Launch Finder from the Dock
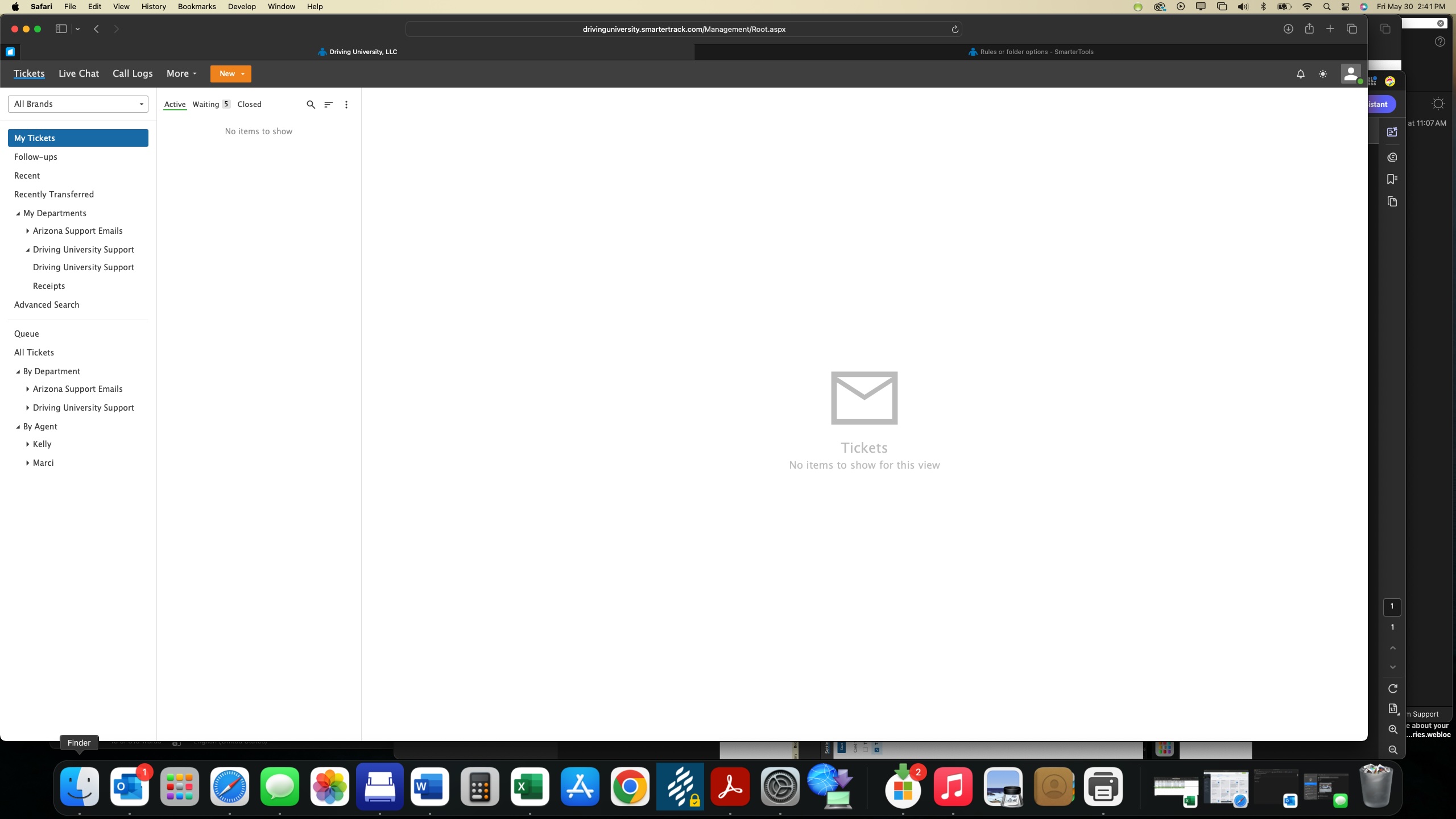 80,787
